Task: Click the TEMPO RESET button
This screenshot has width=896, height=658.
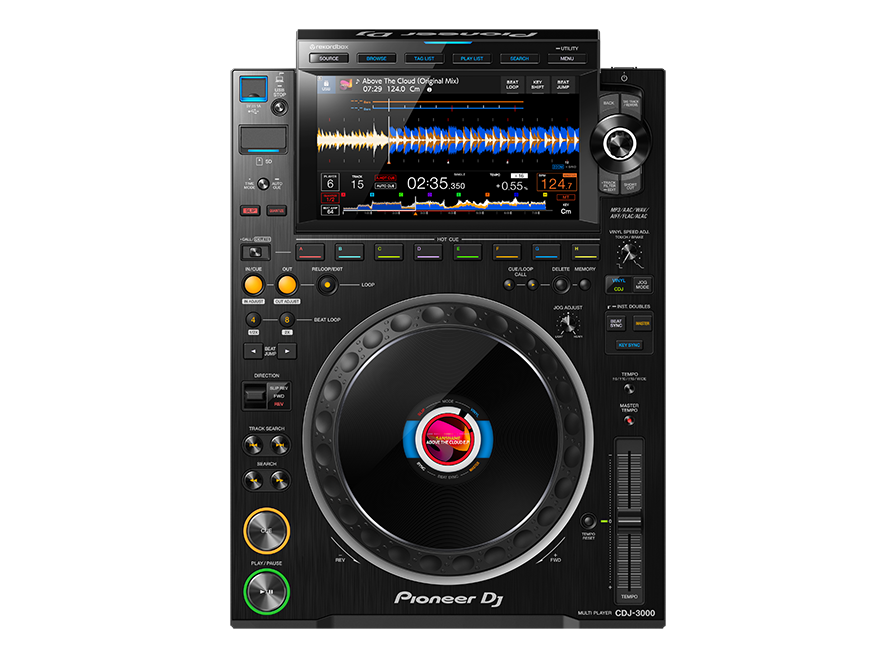Action: 588,521
